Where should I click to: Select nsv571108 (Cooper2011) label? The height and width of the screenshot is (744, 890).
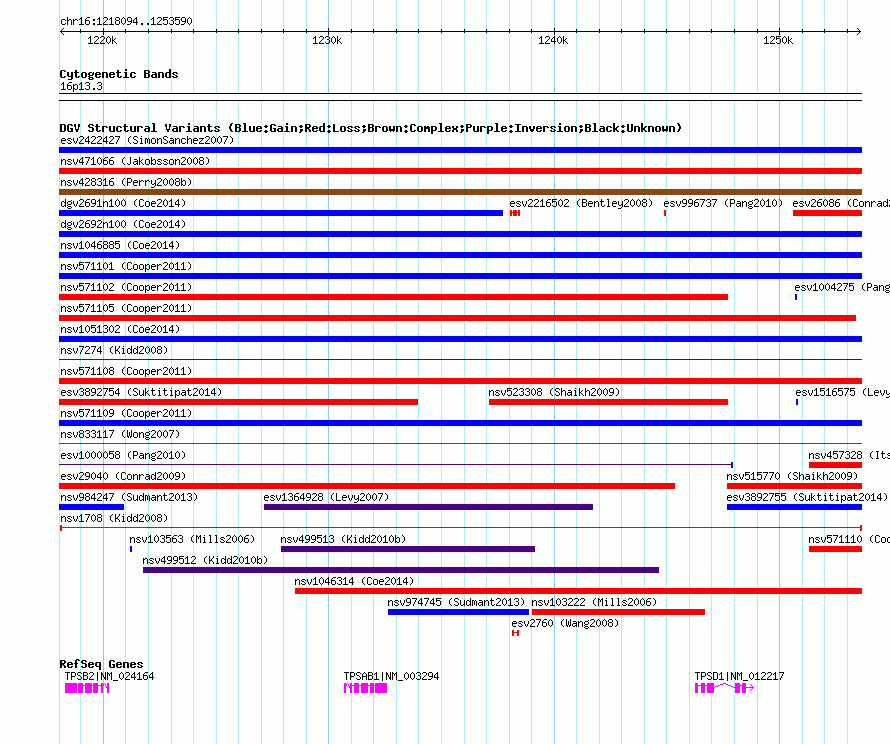pos(126,371)
